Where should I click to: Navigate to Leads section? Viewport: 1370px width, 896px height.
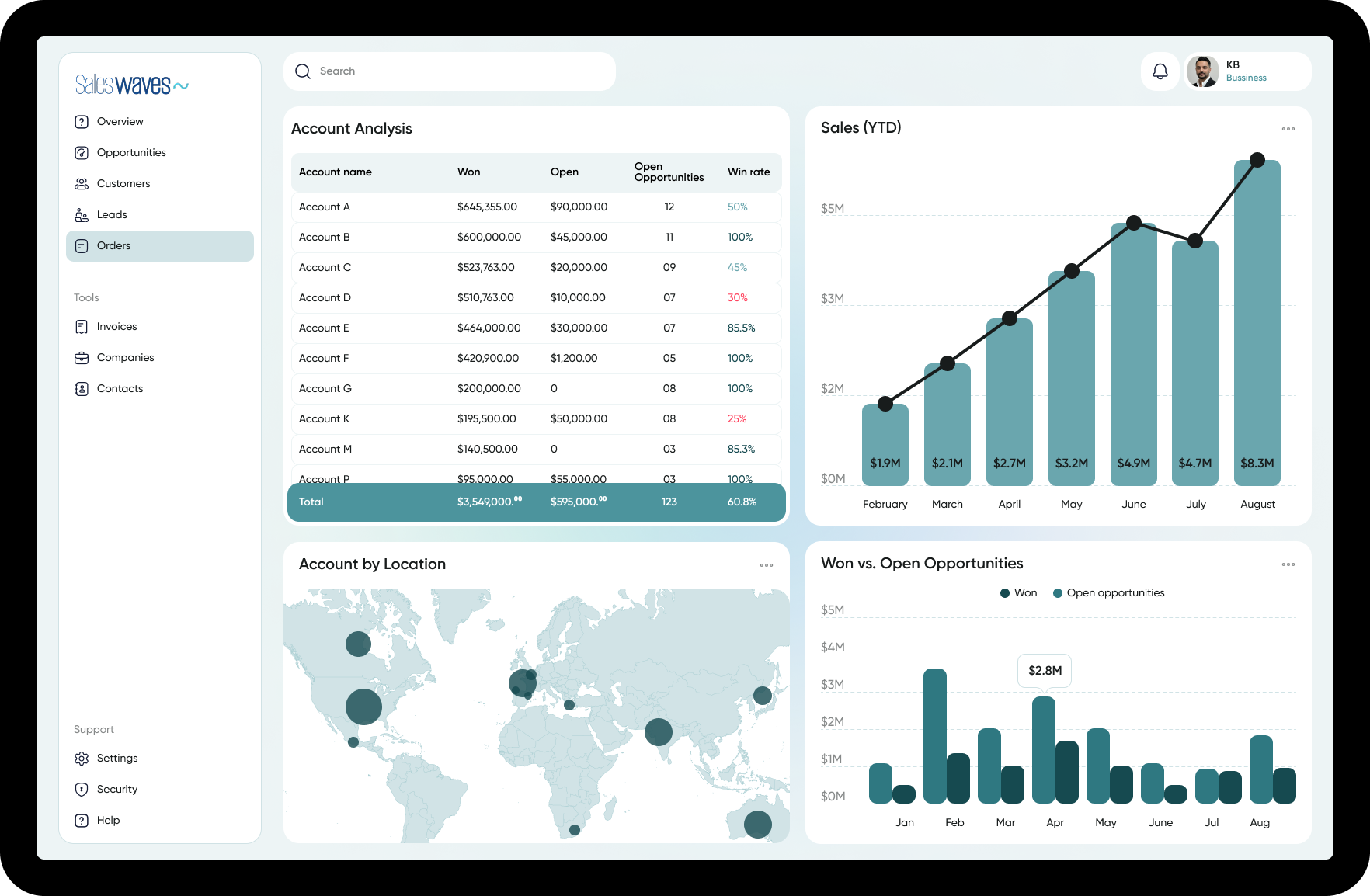click(x=160, y=215)
